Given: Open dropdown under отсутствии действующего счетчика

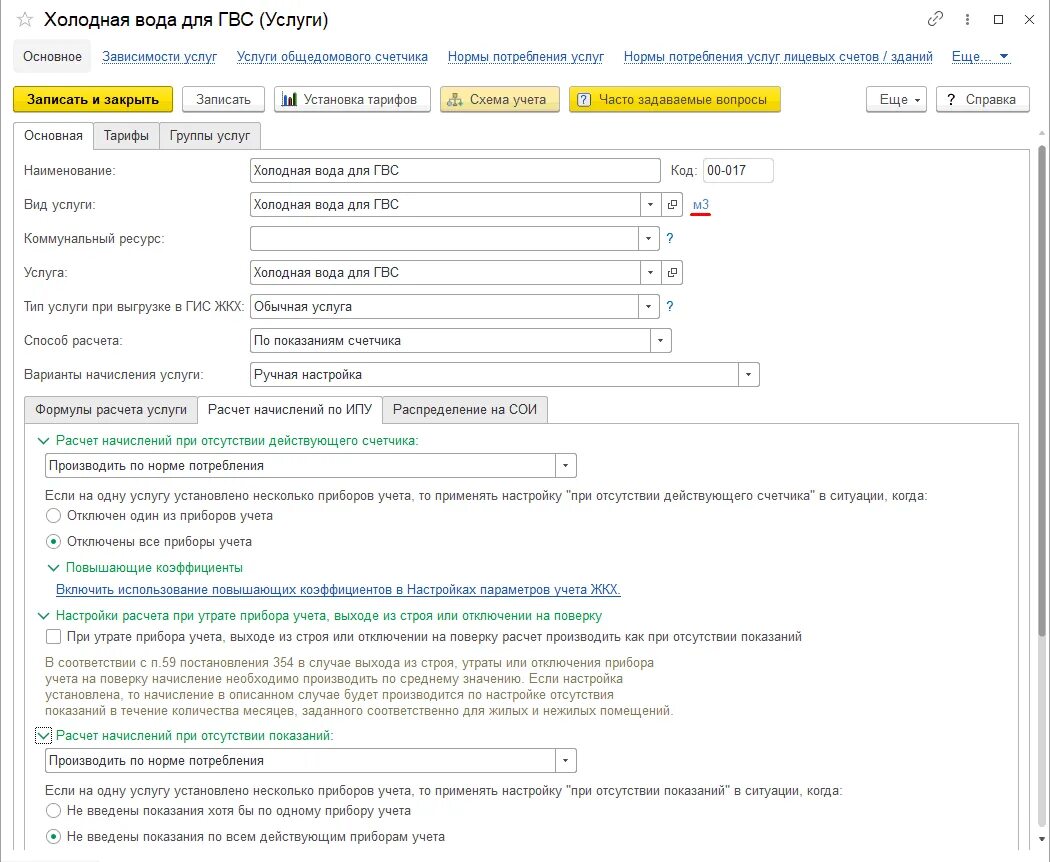Looking at the screenshot, I should pyautogui.click(x=566, y=465).
